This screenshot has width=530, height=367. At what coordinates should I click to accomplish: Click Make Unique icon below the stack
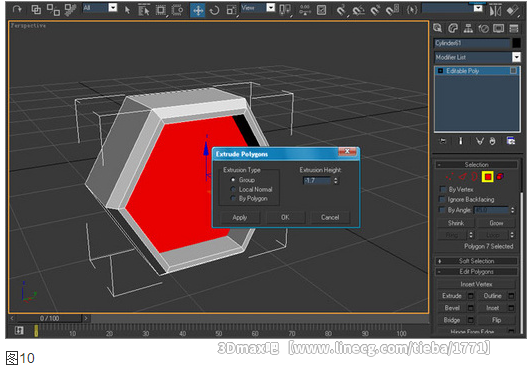tap(480, 141)
